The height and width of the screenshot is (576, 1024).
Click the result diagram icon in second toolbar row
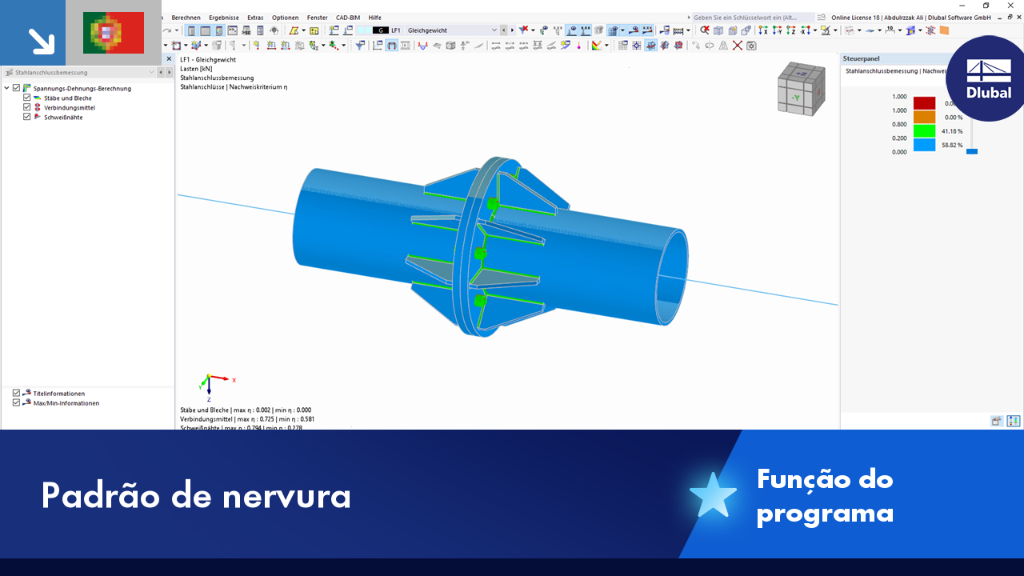[423, 46]
